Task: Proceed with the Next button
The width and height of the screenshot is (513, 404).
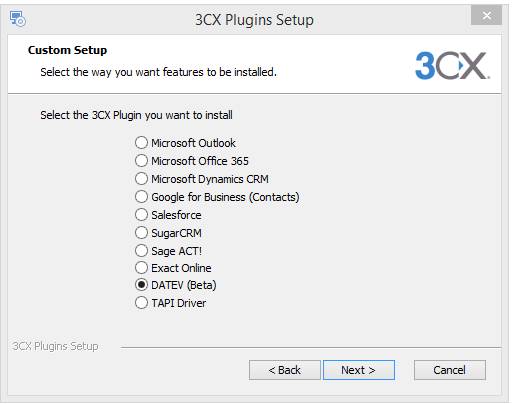Action: coord(359,370)
